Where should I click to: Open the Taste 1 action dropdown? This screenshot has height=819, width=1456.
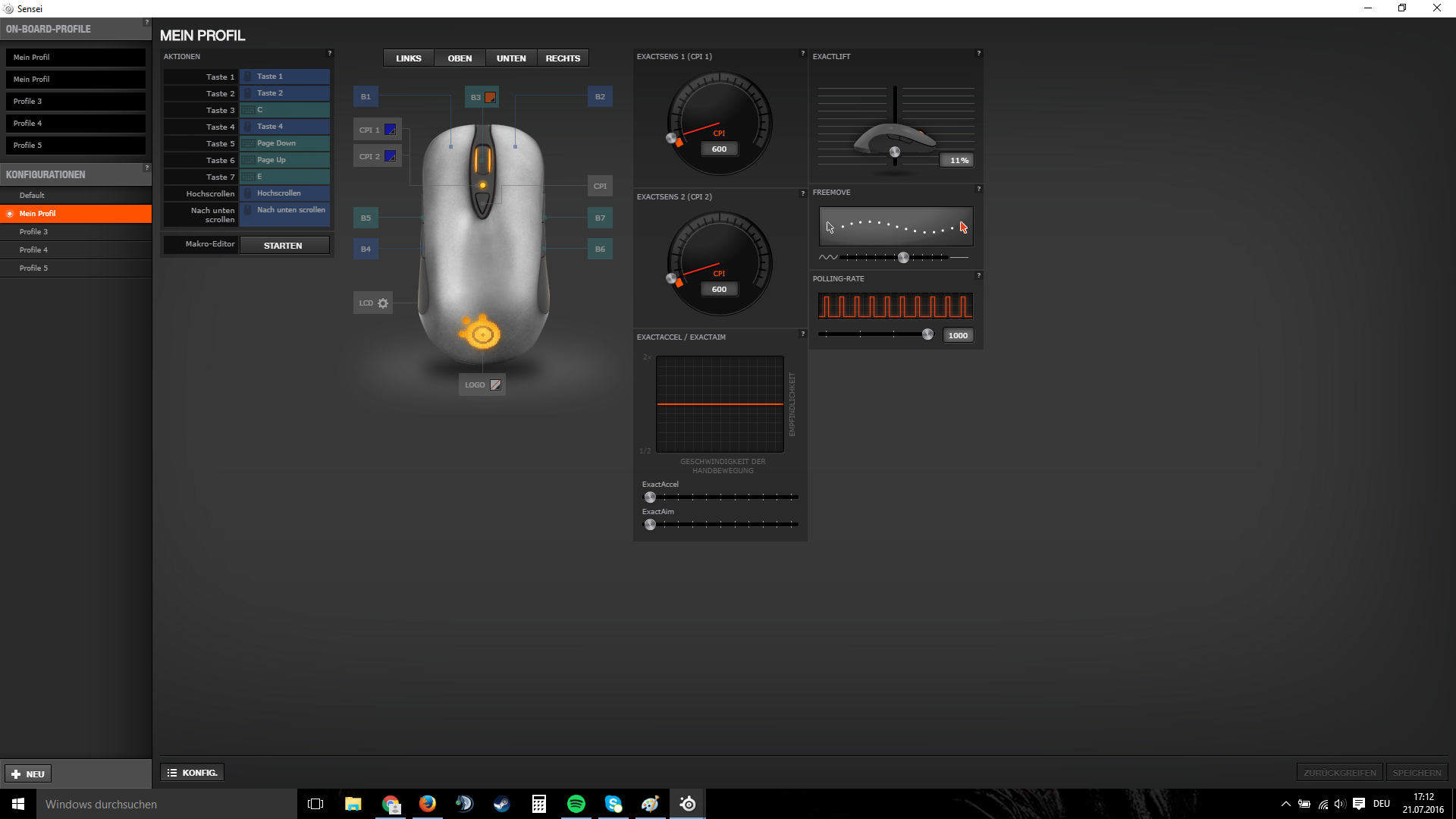[x=285, y=77]
